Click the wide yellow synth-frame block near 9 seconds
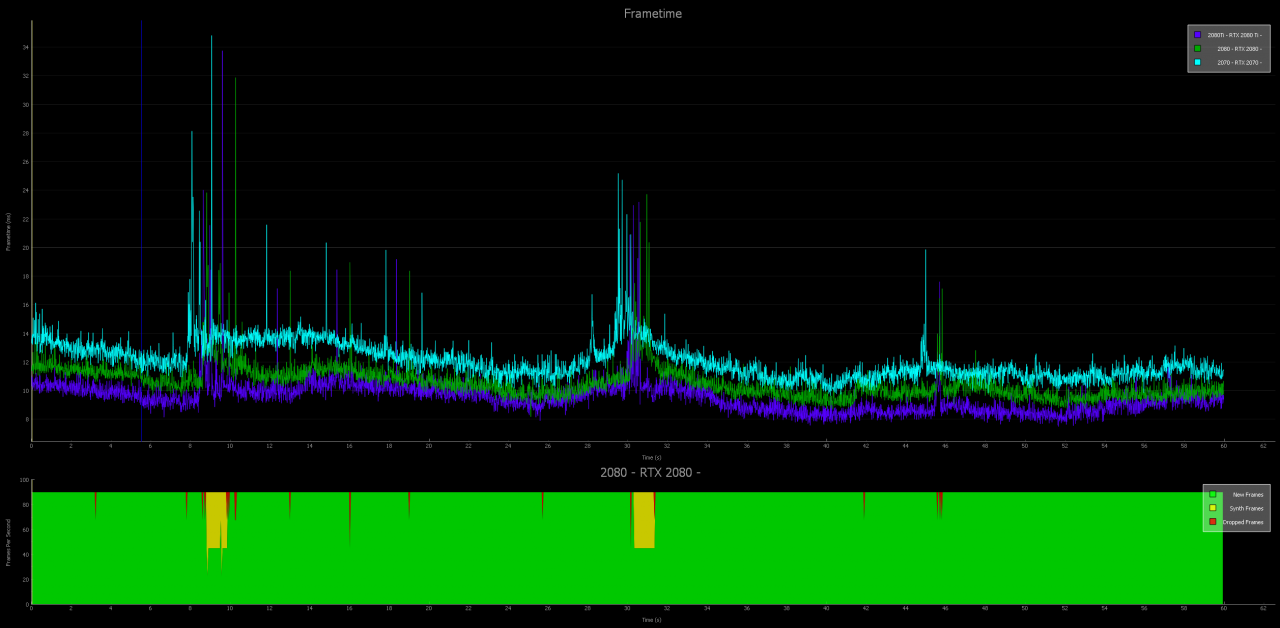1280x628 pixels. (216, 520)
